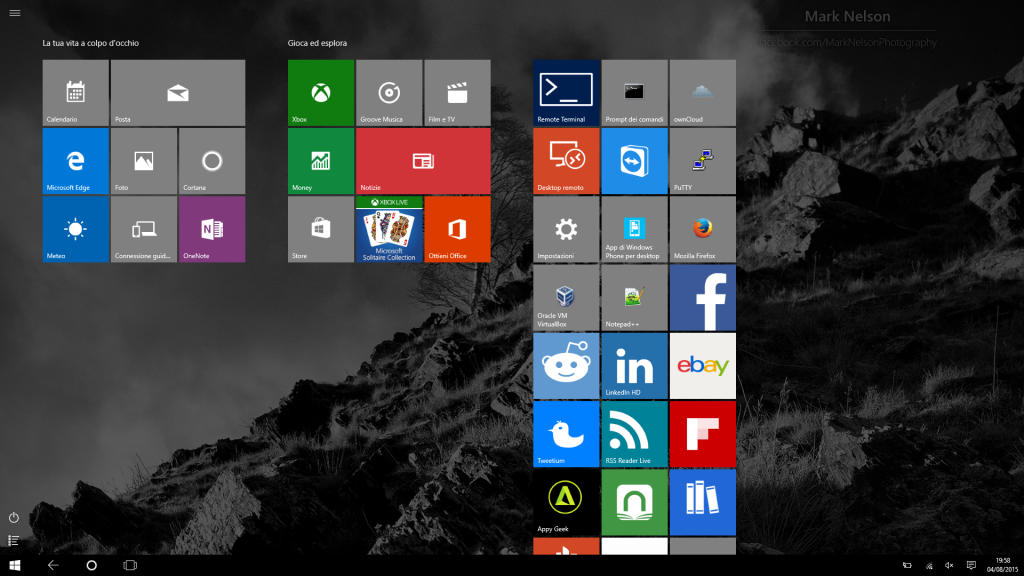Open the Xbox tile
Image resolution: width=1024 pixels, height=576 pixels.
(321, 93)
